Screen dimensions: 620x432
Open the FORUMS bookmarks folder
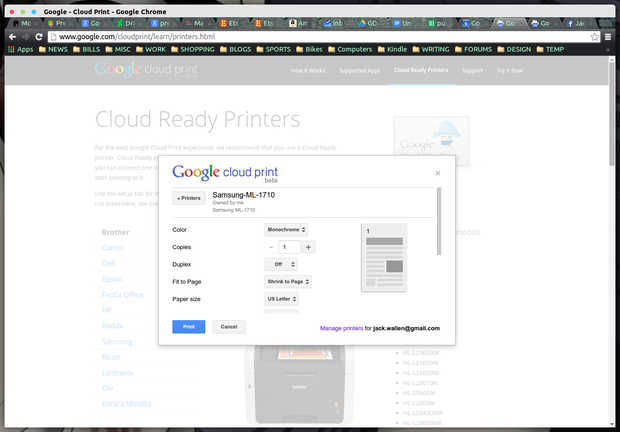[474, 49]
